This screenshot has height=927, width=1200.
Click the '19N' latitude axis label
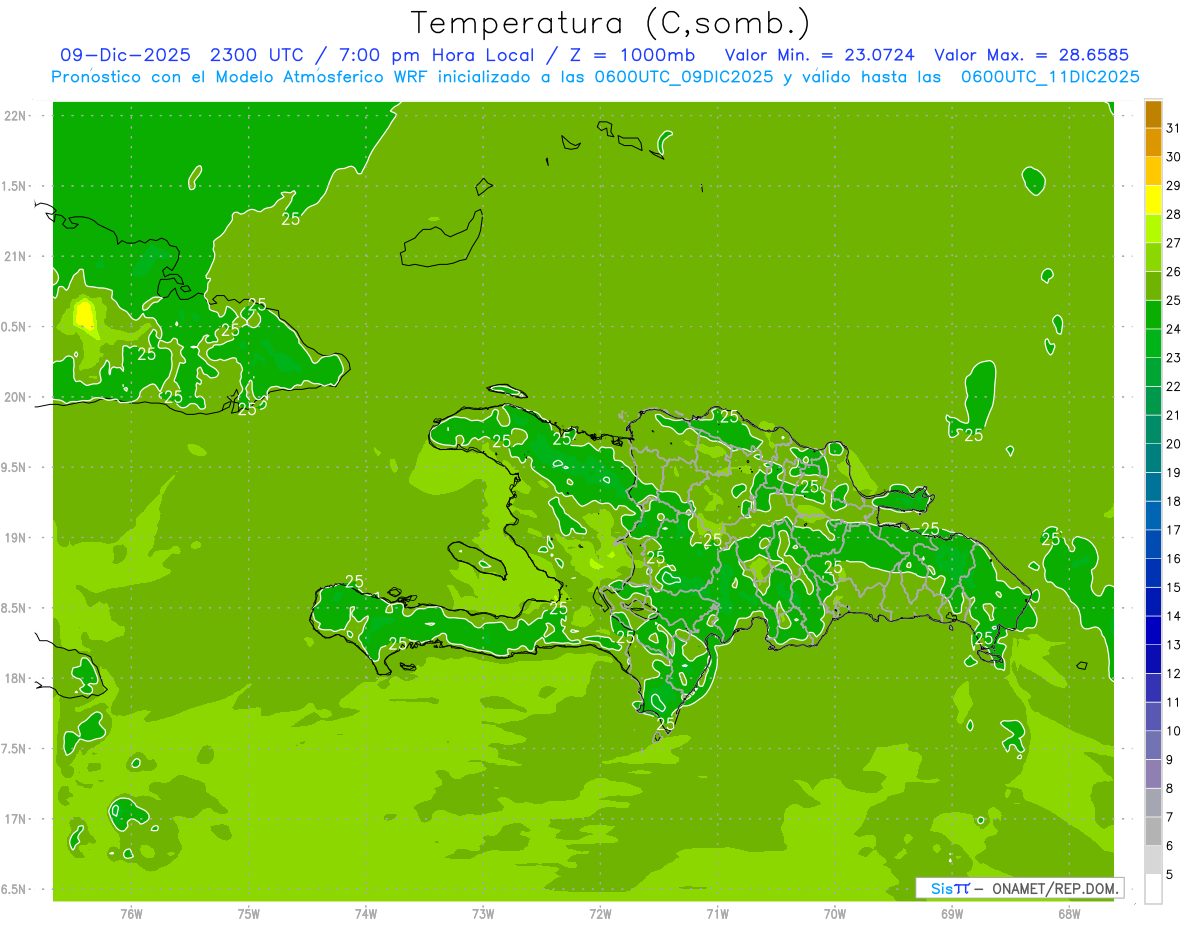(16, 538)
